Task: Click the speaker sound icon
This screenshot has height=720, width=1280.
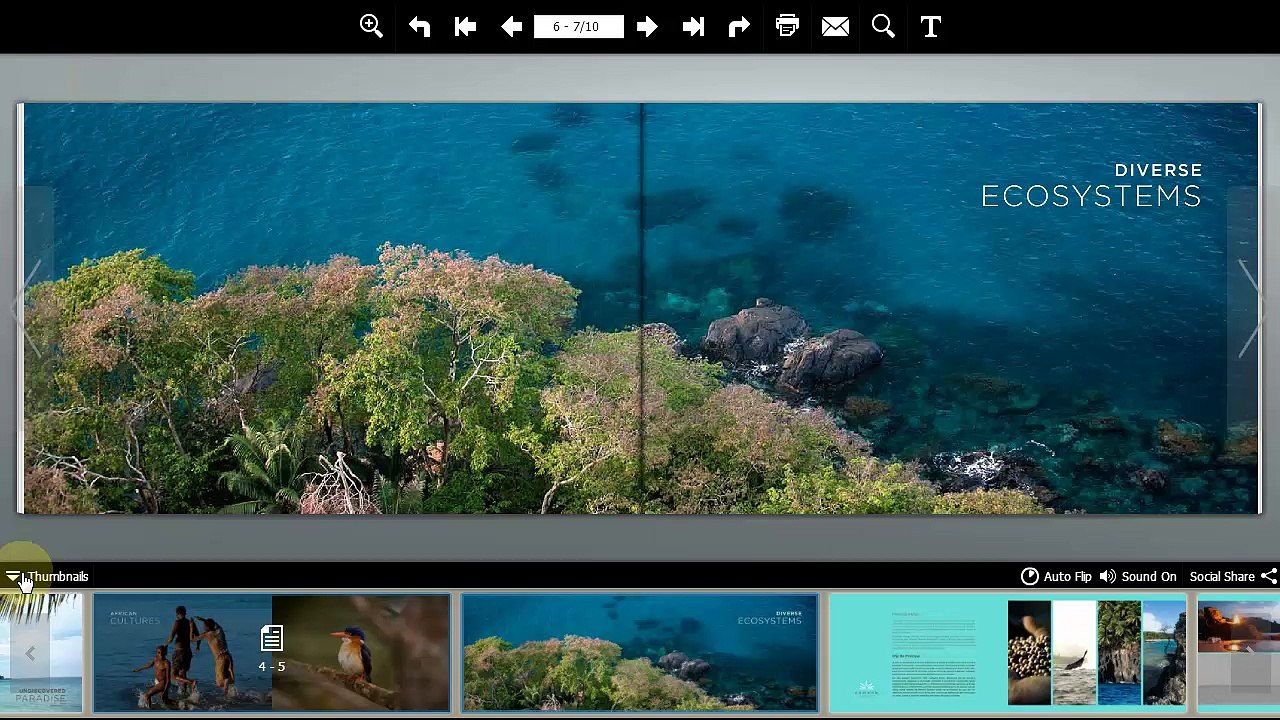Action: pyautogui.click(x=1108, y=577)
